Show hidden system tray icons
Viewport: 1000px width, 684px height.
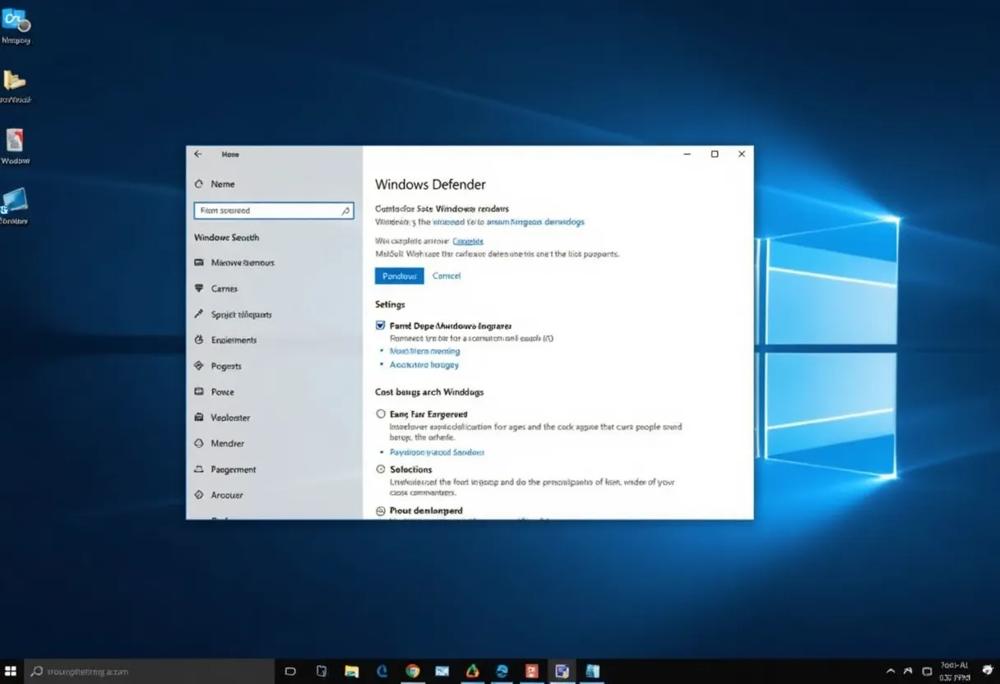click(x=890, y=671)
